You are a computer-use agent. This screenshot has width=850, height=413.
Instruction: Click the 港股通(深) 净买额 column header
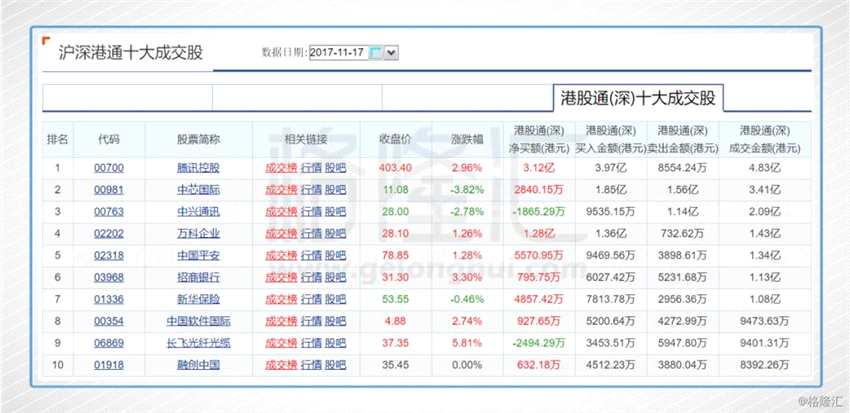(x=539, y=139)
